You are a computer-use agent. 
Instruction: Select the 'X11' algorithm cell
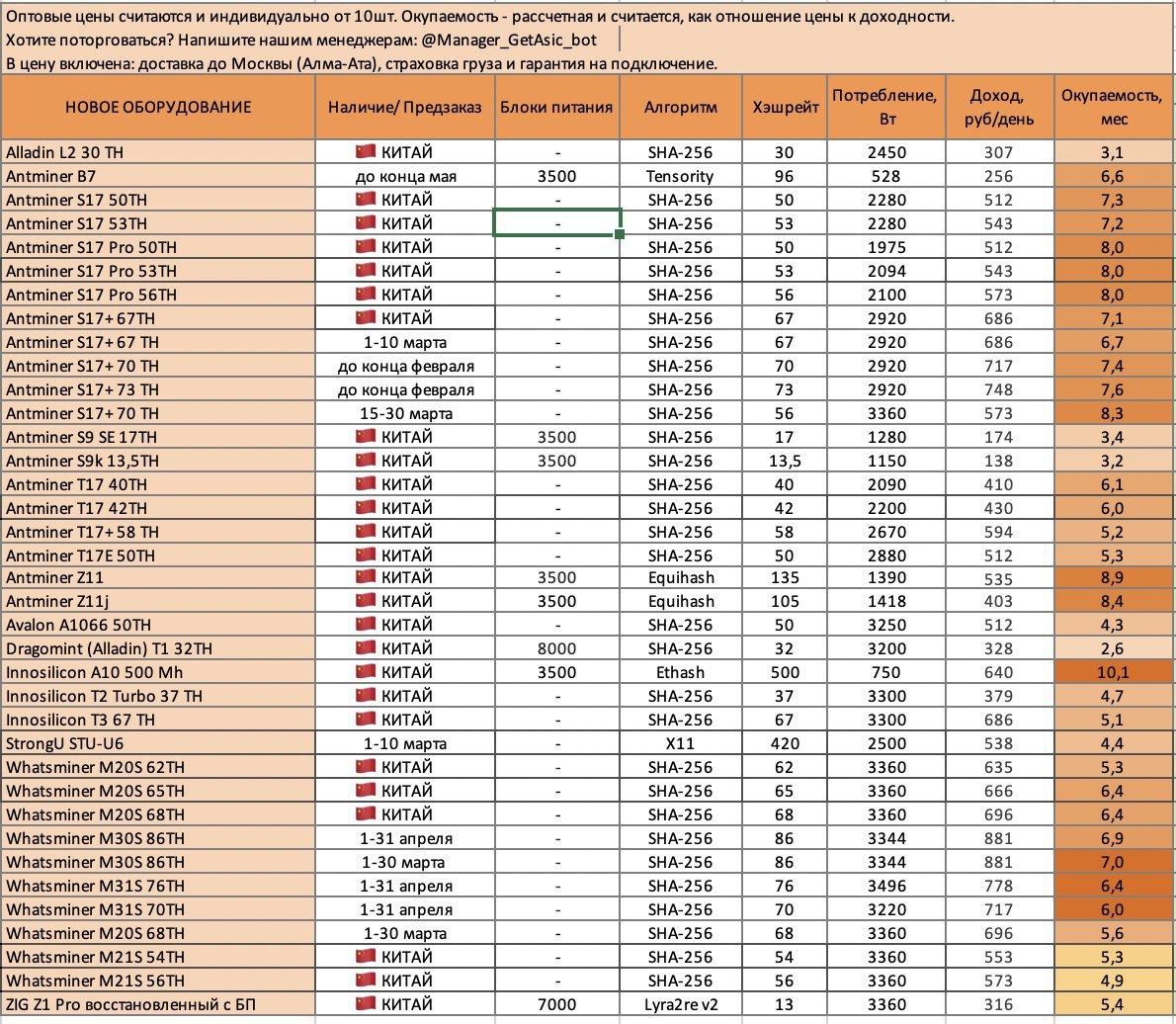point(680,743)
